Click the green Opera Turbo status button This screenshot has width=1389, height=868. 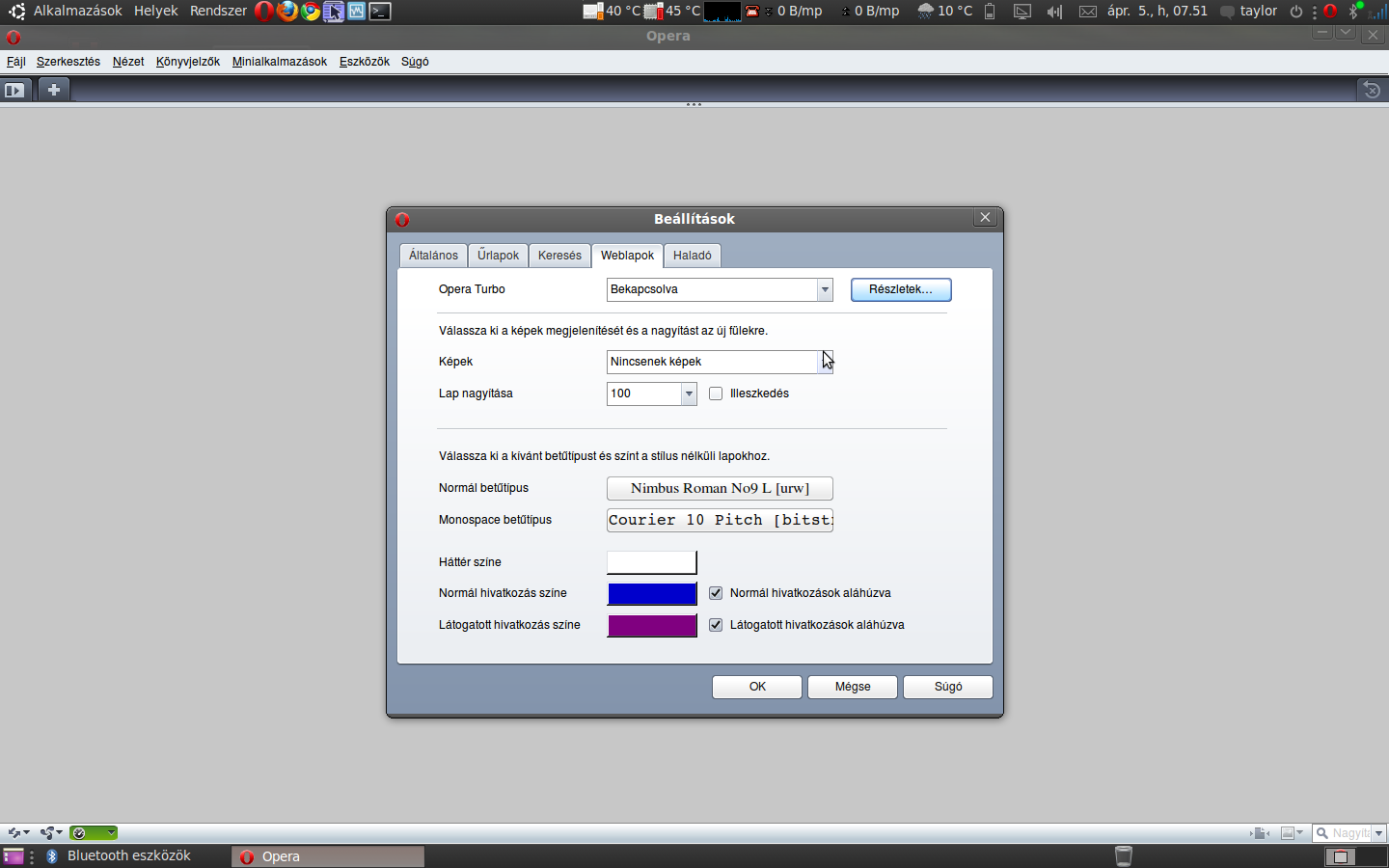click(x=94, y=833)
